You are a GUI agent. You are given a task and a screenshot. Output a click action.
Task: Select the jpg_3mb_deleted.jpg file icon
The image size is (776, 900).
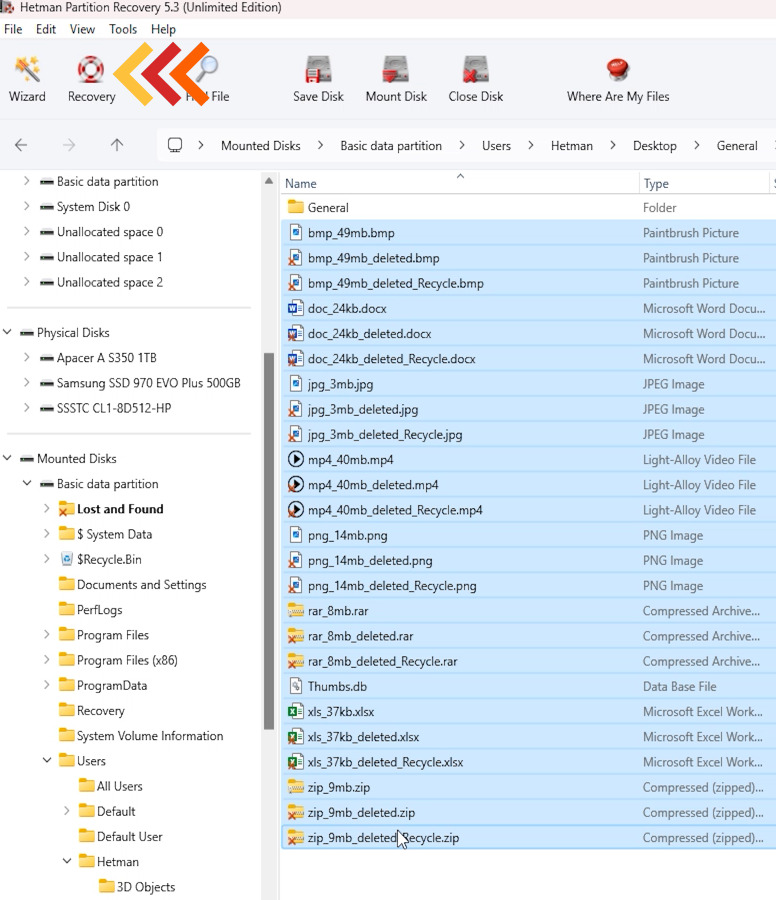click(295, 409)
